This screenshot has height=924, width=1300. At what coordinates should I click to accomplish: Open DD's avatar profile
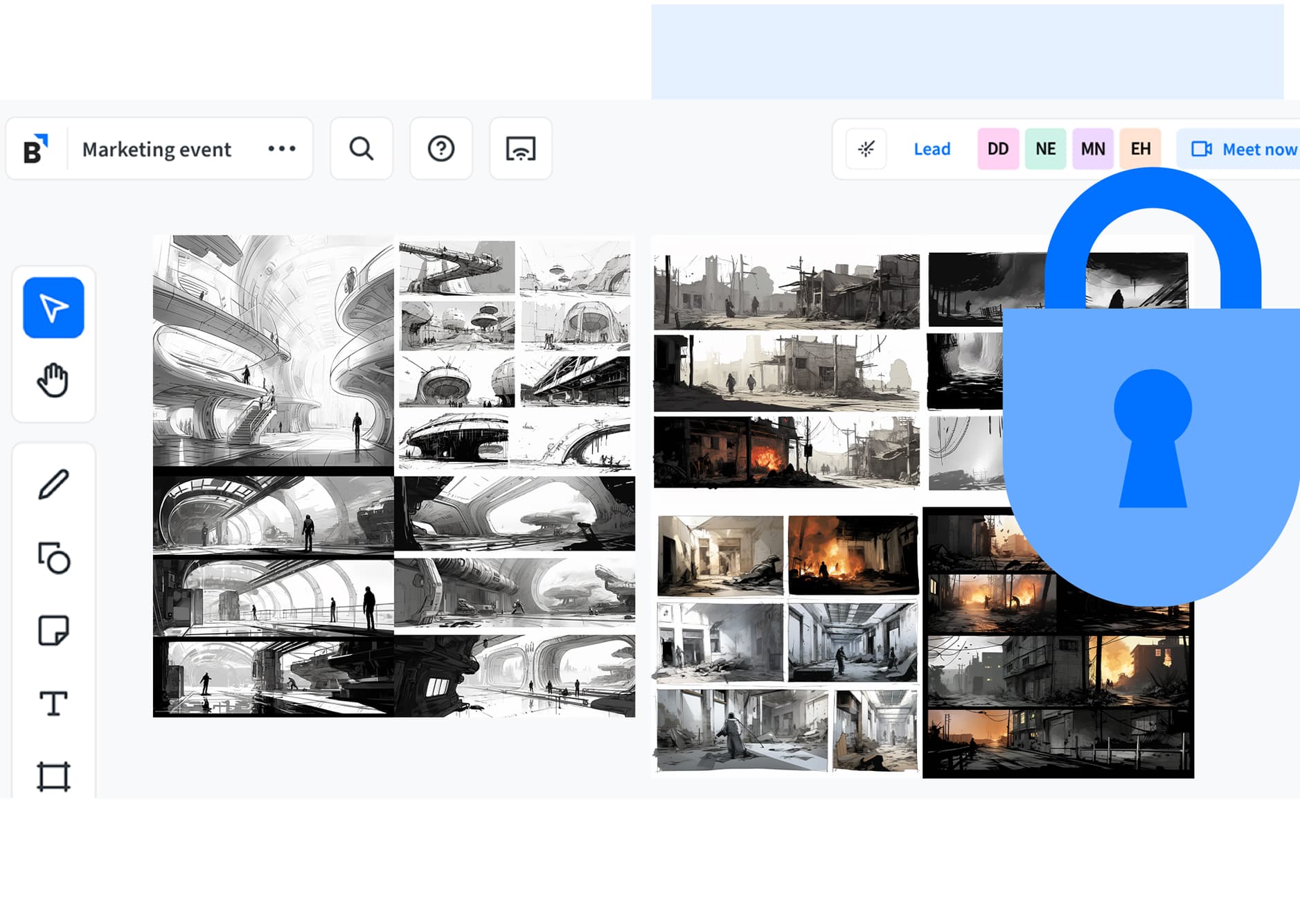coord(997,148)
